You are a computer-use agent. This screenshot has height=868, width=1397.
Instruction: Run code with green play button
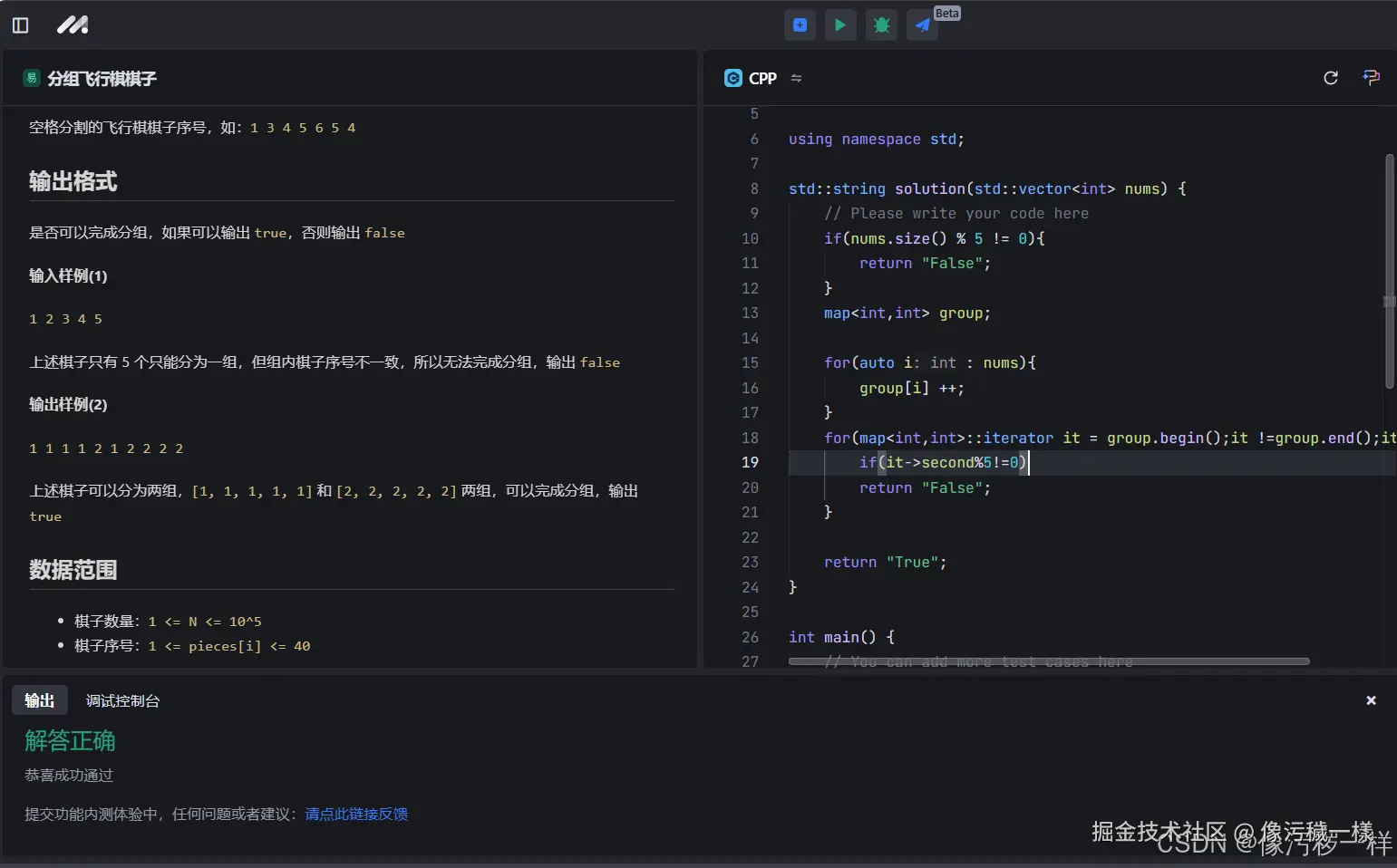[840, 25]
